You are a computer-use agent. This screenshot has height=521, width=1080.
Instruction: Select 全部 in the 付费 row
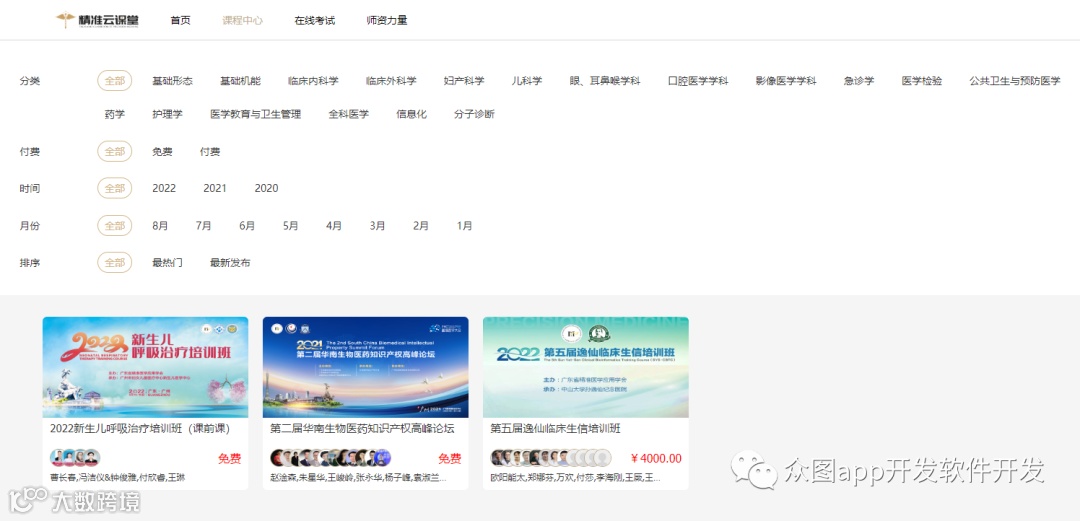[114, 152]
